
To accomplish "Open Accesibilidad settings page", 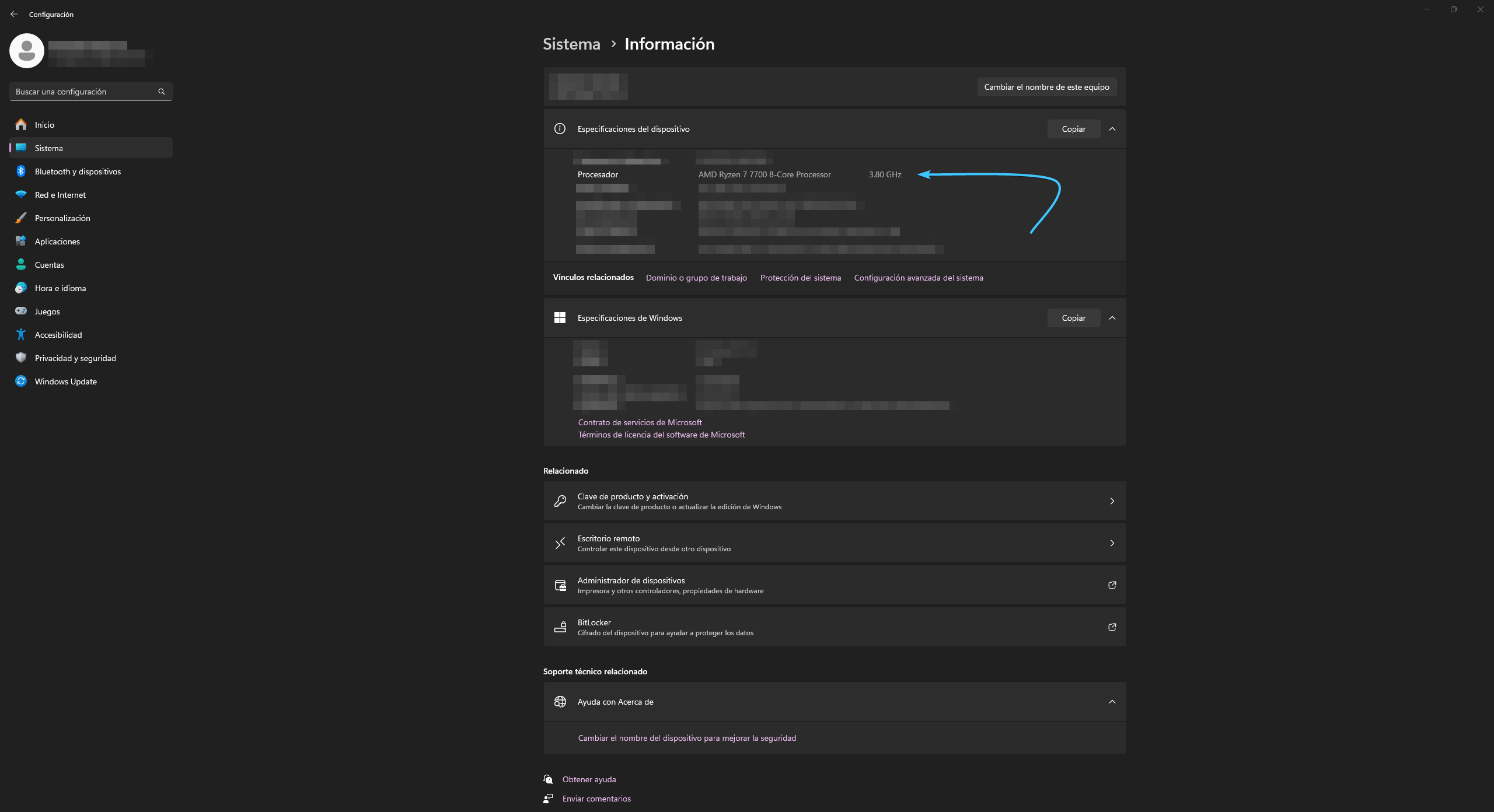I will pyautogui.click(x=91, y=335).
